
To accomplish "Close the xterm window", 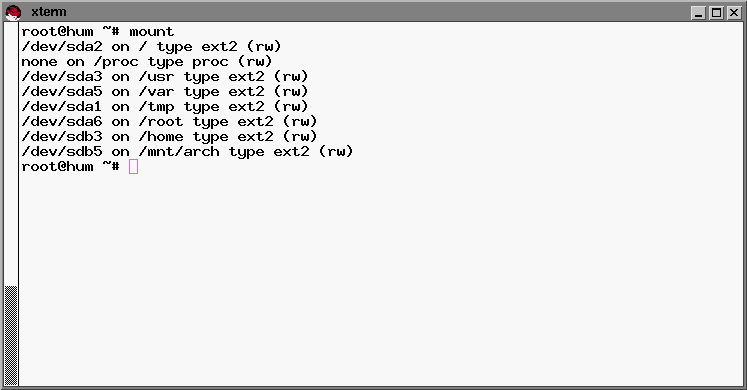I will click(734, 13).
